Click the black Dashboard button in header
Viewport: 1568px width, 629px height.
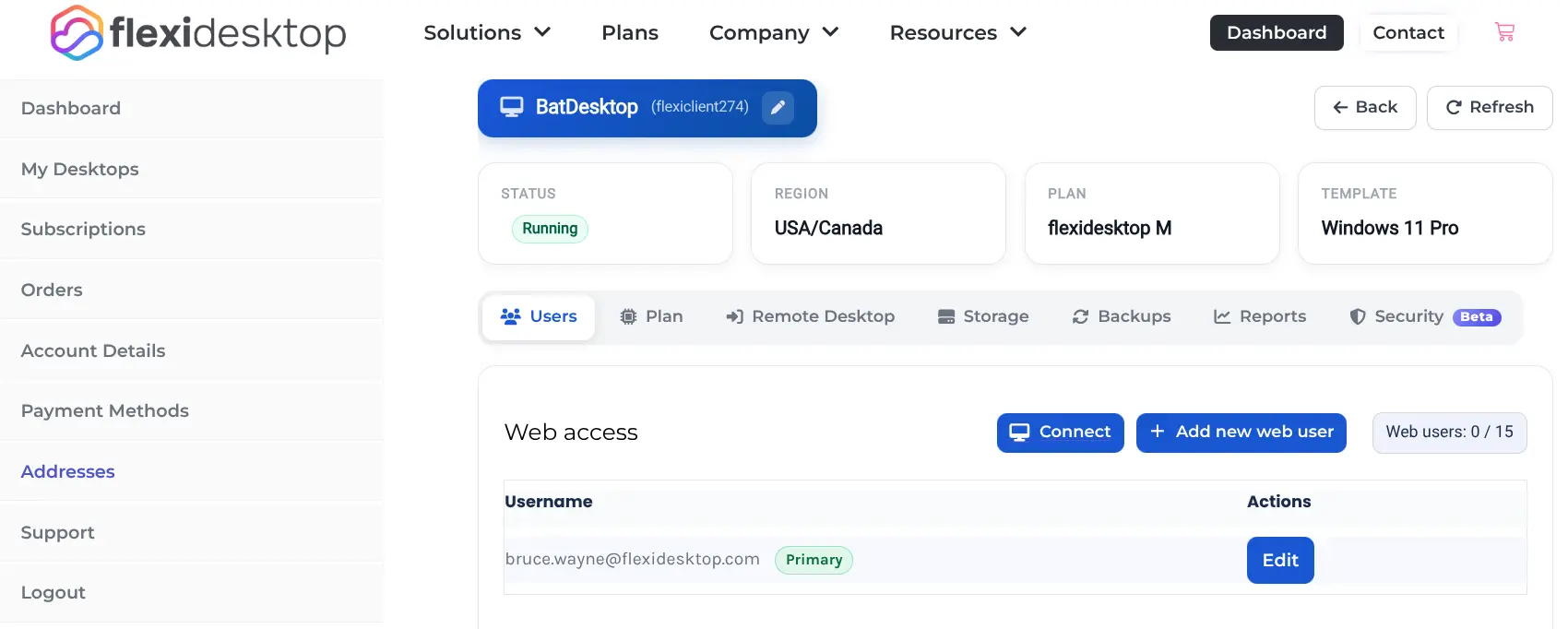click(1277, 32)
